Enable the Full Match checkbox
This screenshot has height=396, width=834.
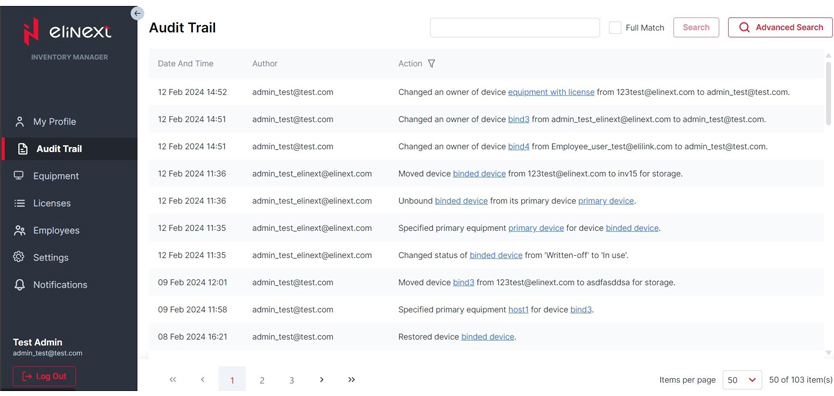point(615,28)
